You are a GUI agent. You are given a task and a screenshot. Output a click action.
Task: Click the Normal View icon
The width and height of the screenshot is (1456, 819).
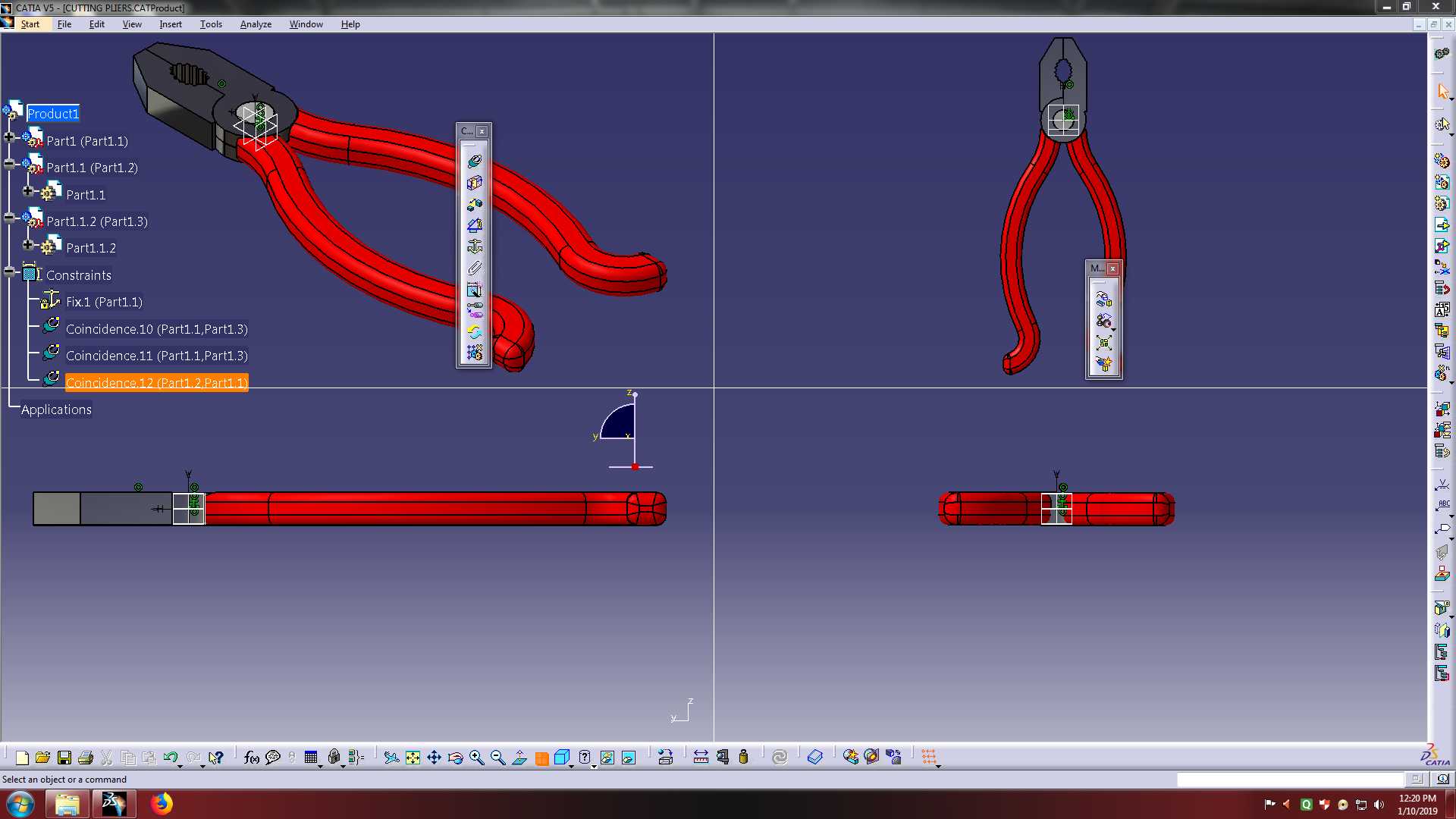click(519, 758)
